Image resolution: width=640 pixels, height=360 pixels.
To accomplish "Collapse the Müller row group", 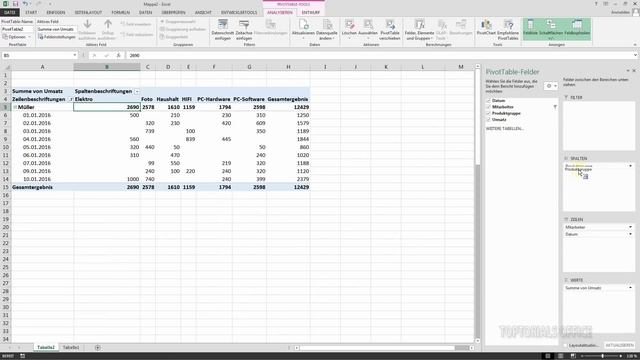I will 15,107.
